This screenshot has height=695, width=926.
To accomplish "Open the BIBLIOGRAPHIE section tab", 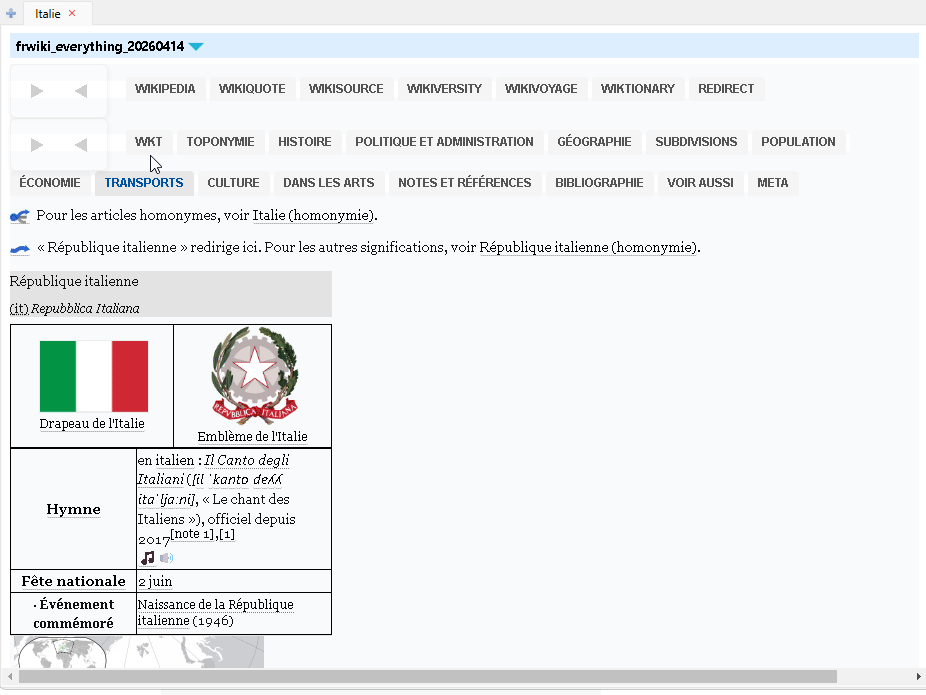I will [599, 183].
